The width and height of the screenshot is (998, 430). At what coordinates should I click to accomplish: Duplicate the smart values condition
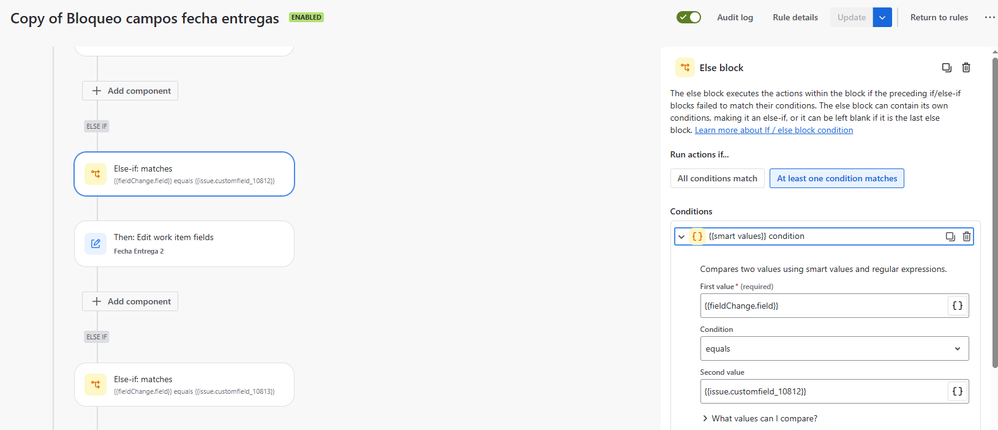coord(950,236)
